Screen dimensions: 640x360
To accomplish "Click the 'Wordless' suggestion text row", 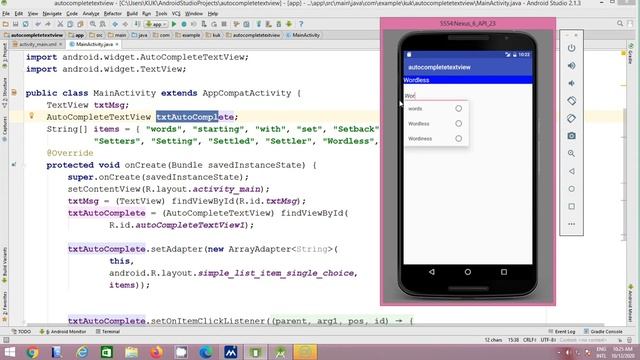I will point(436,123).
